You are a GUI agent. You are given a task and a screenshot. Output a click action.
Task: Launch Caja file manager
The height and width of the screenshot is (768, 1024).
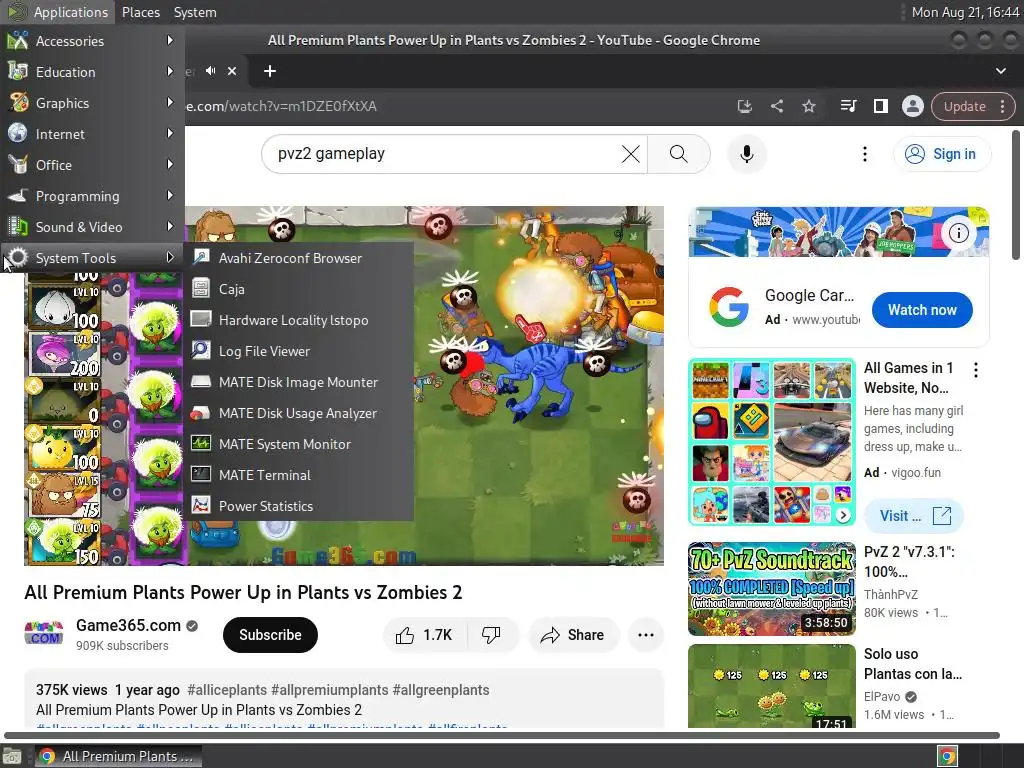(x=299, y=289)
